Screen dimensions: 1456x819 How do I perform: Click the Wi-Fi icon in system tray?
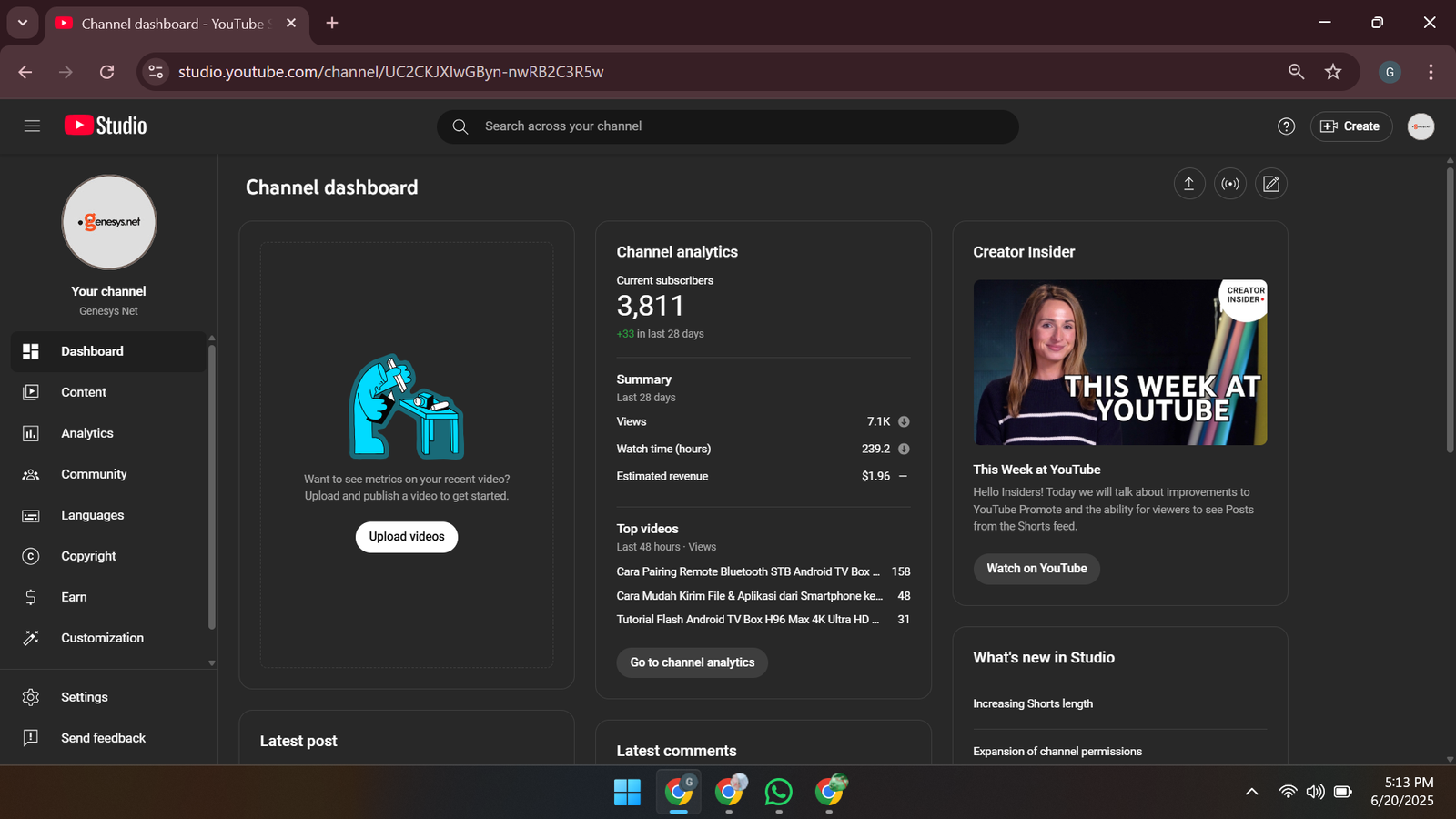coord(1288,792)
